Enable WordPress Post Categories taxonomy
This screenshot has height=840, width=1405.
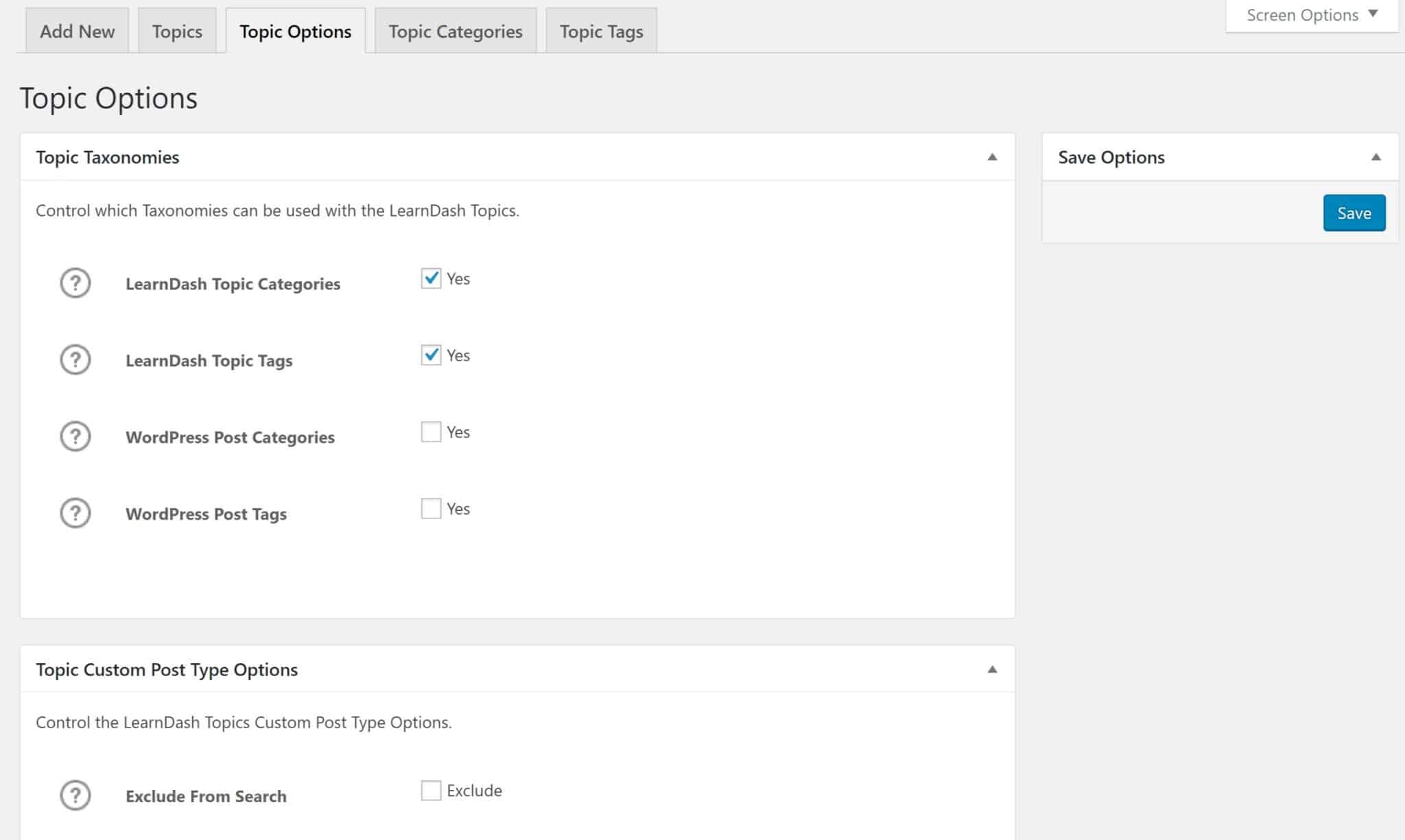[431, 432]
